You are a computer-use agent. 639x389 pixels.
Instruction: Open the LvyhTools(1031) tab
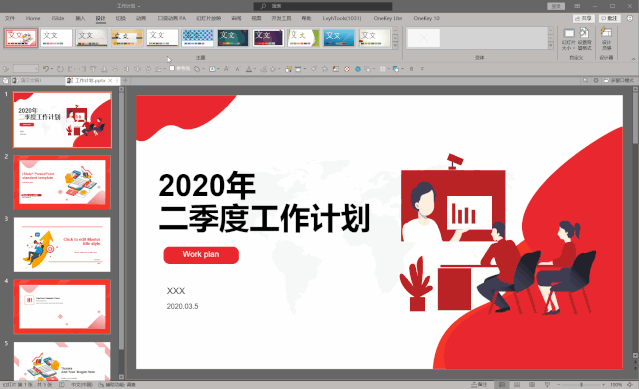tap(342, 18)
